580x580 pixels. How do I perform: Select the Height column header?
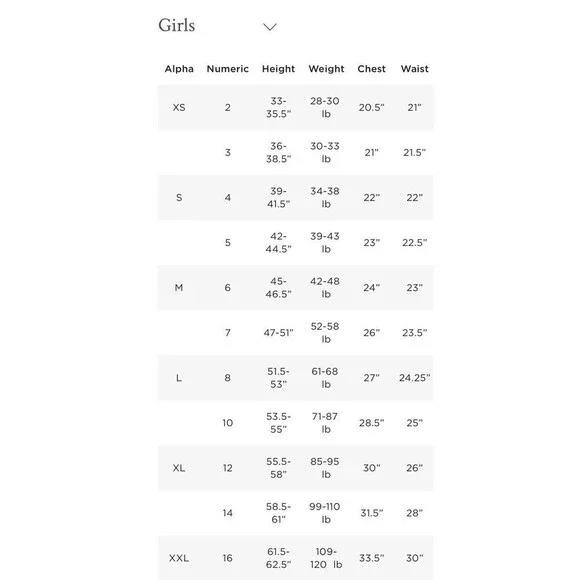[278, 69]
